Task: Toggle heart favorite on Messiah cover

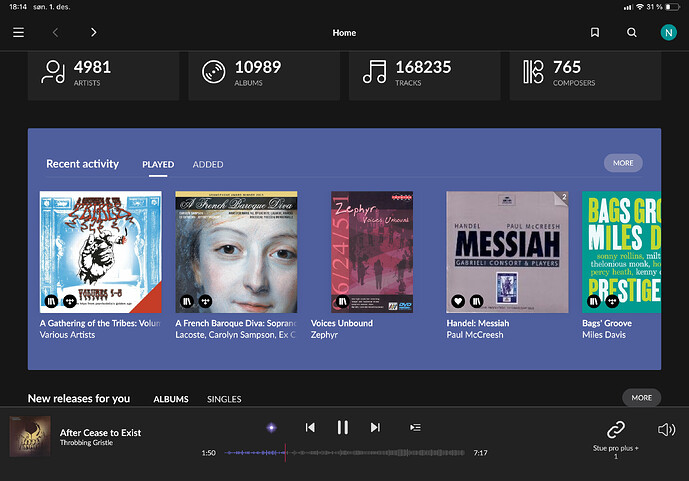Action: (x=458, y=301)
